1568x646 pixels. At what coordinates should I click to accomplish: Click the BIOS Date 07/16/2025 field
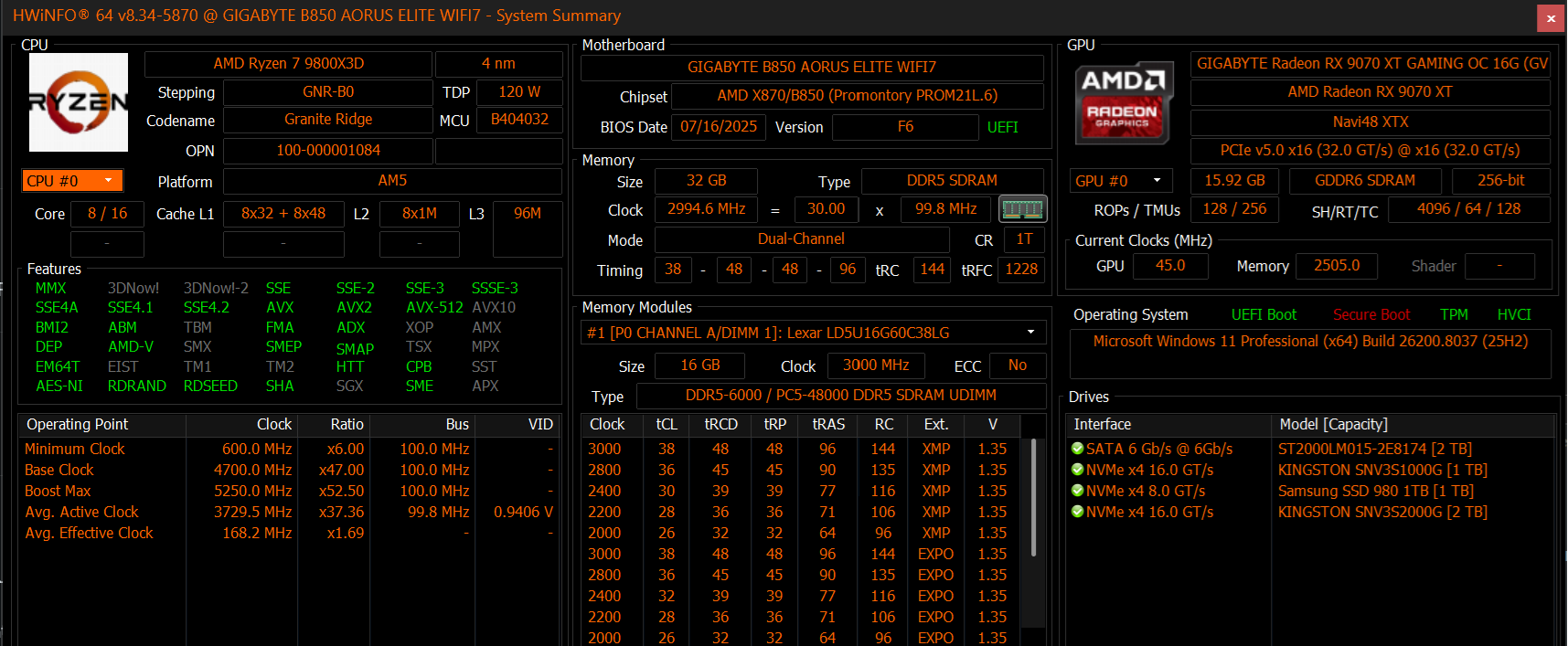tap(719, 127)
